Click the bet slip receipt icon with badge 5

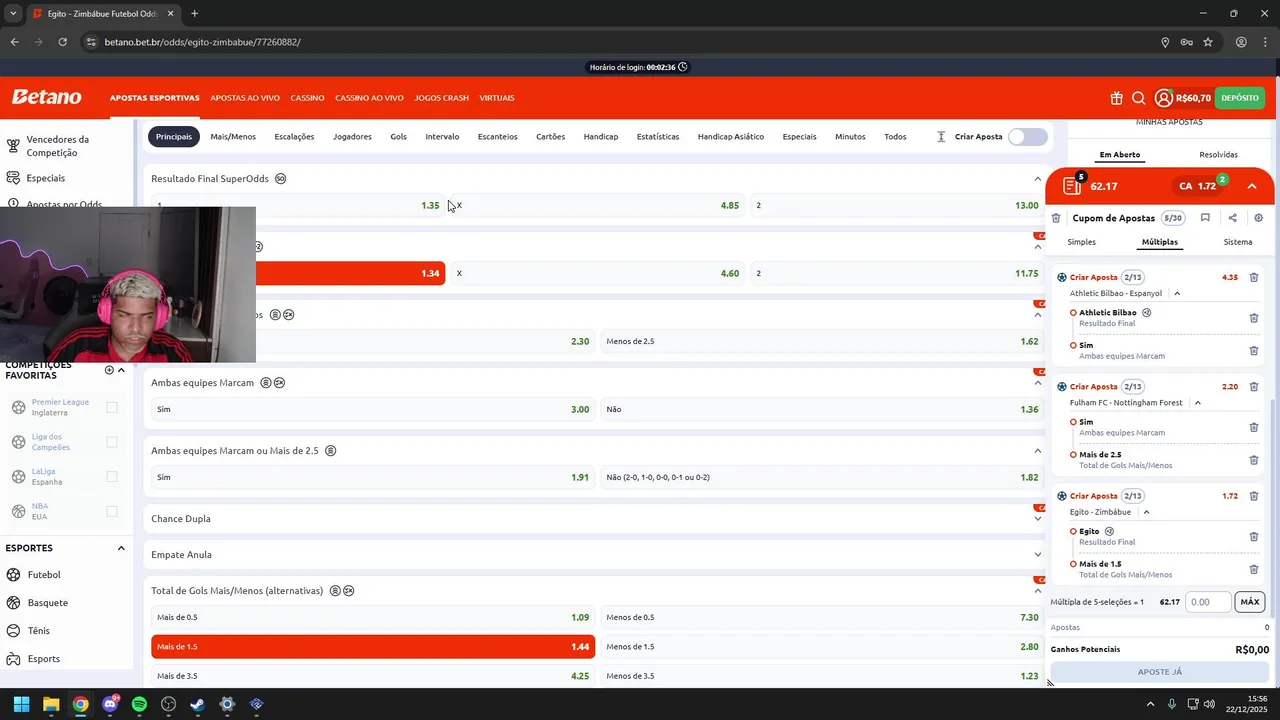coord(1073,185)
